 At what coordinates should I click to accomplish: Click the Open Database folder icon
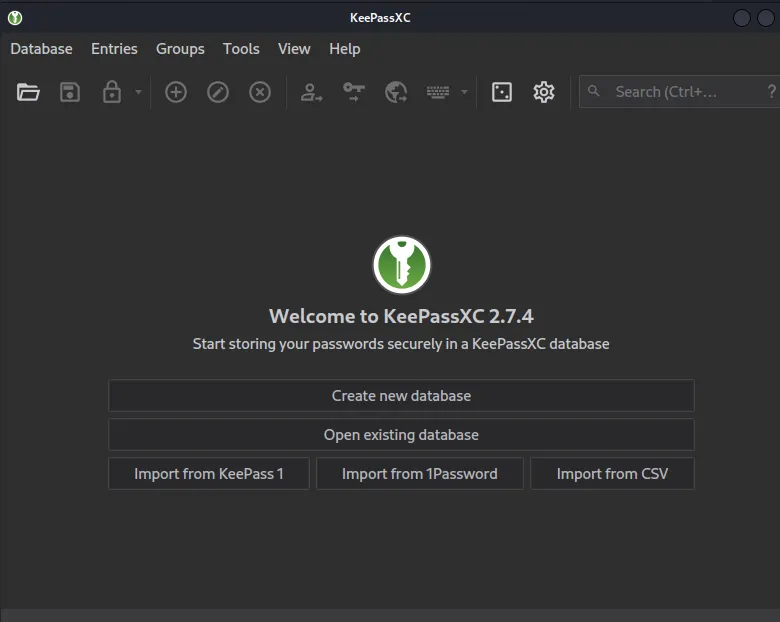tap(28, 92)
